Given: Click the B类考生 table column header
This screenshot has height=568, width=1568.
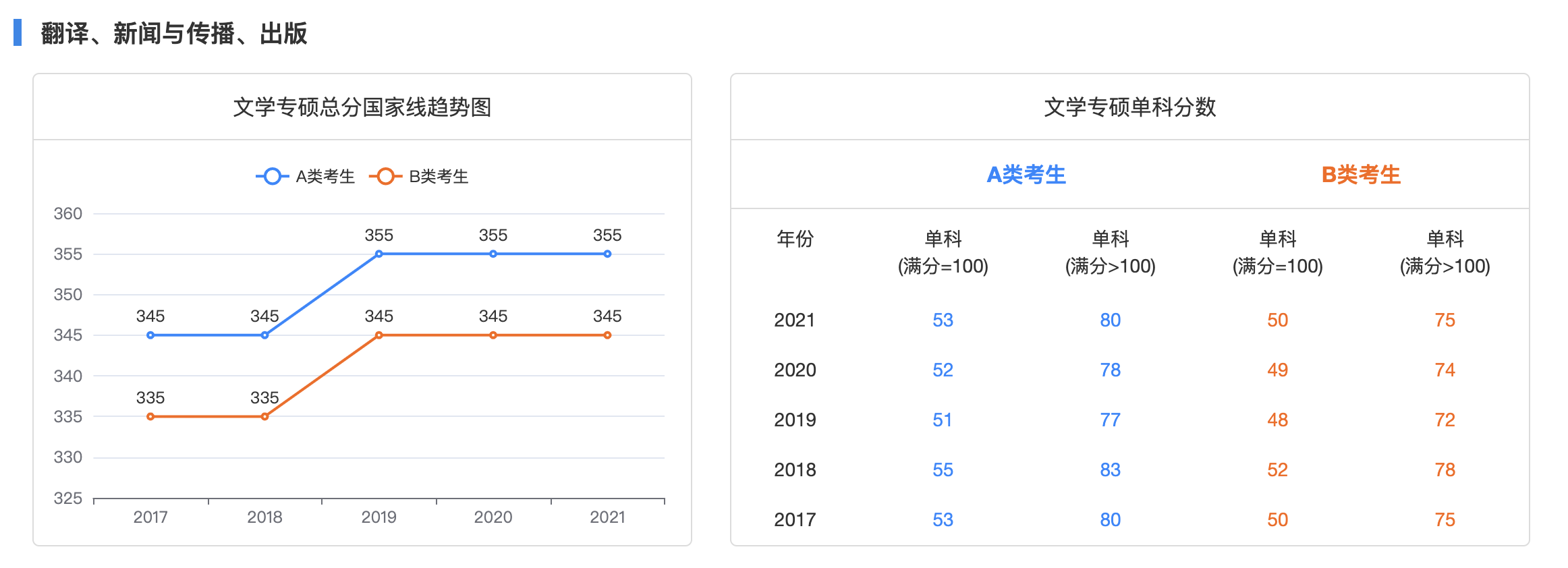Looking at the screenshot, I should 1360,175.
